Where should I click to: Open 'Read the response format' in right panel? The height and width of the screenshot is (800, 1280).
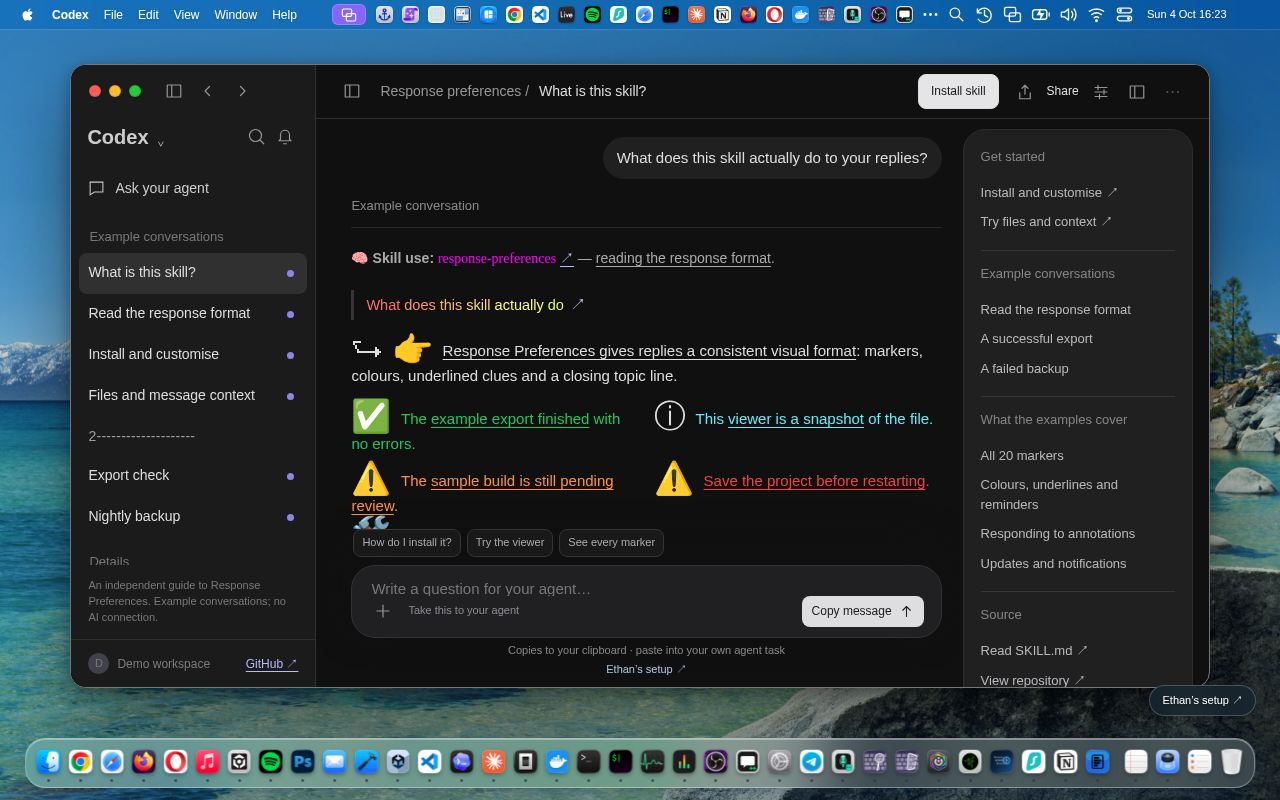click(1055, 309)
